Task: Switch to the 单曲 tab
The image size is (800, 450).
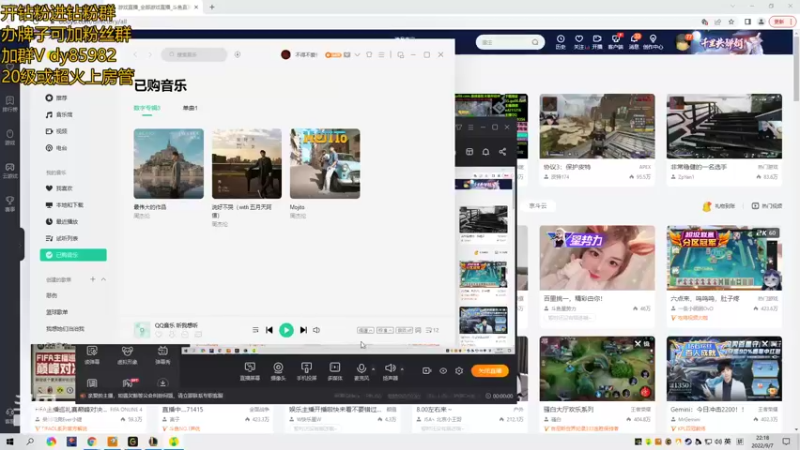Action: pyautogui.click(x=190, y=108)
